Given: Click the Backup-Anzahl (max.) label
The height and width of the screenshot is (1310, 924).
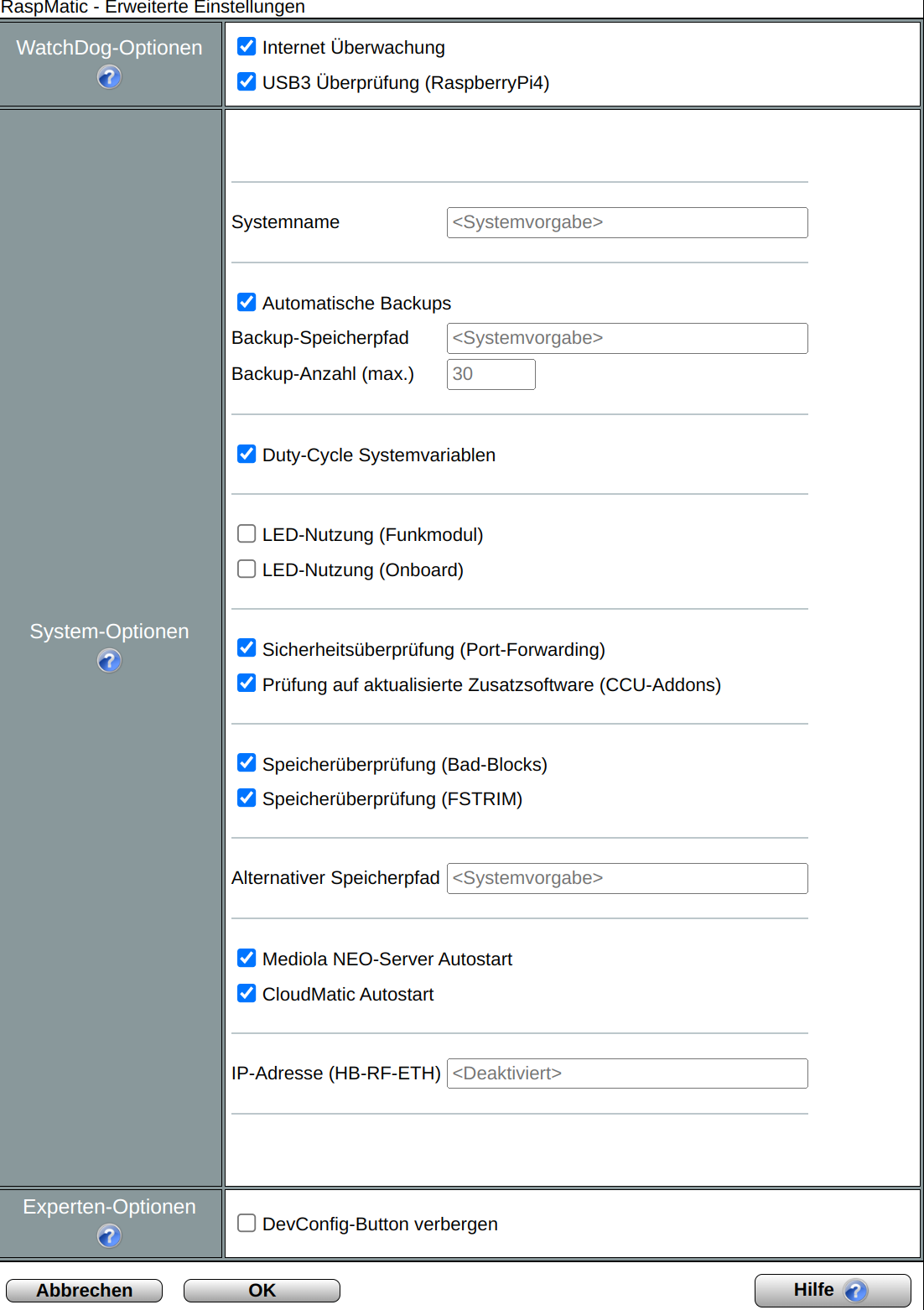Looking at the screenshot, I should point(323,374).
